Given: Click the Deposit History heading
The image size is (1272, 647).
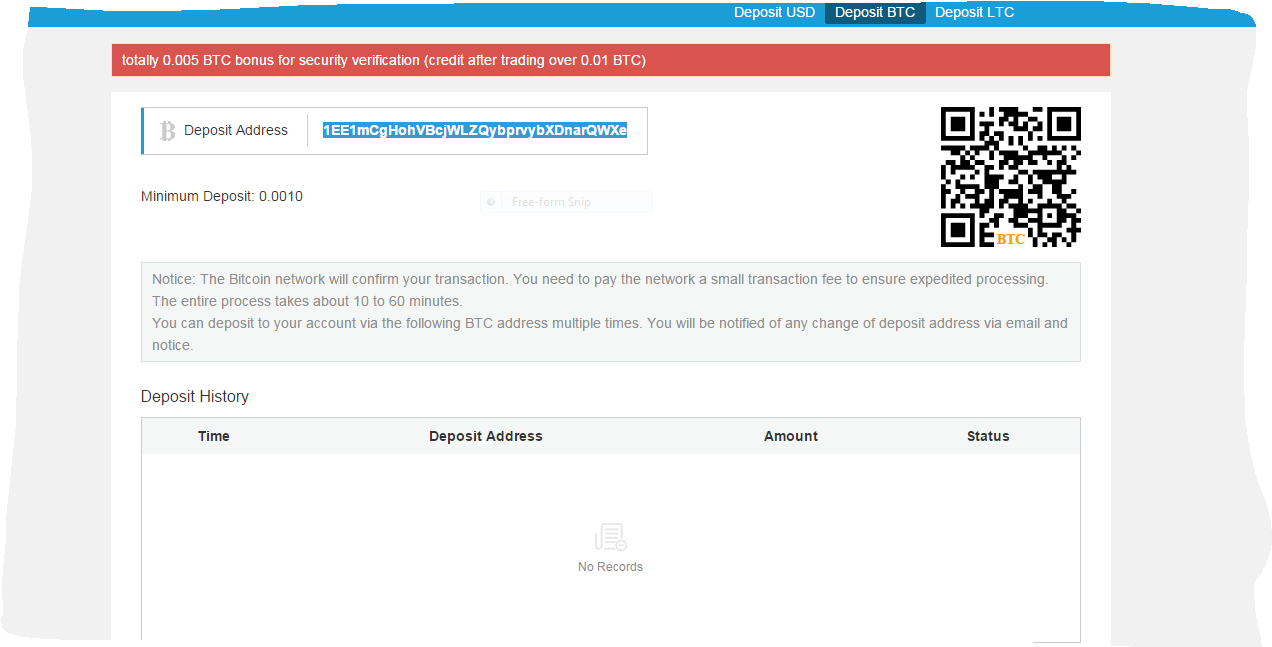Looking at the screenshot, I should [195, 397].
